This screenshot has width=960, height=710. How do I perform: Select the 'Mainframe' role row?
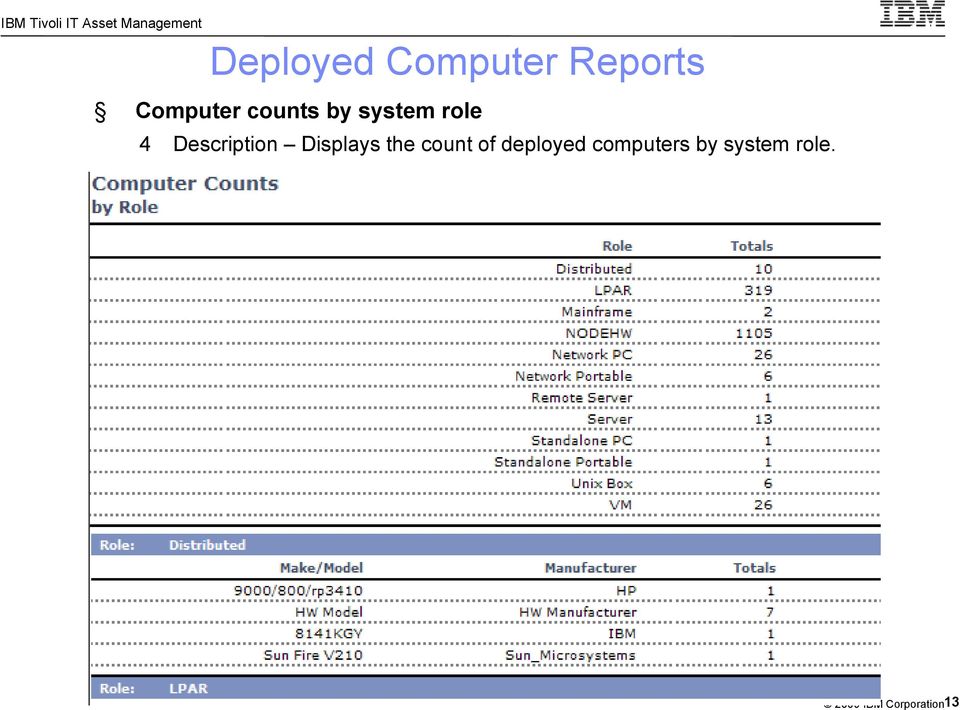pyautogui.click(x=485, y=312)
